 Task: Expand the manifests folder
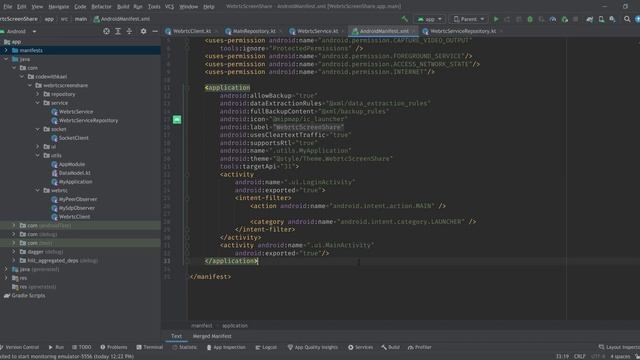pos(6,50)
